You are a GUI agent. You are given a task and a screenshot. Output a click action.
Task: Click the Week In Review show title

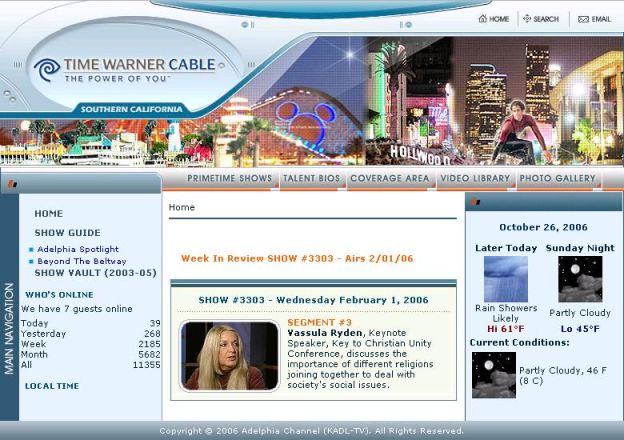pos(297,258)
